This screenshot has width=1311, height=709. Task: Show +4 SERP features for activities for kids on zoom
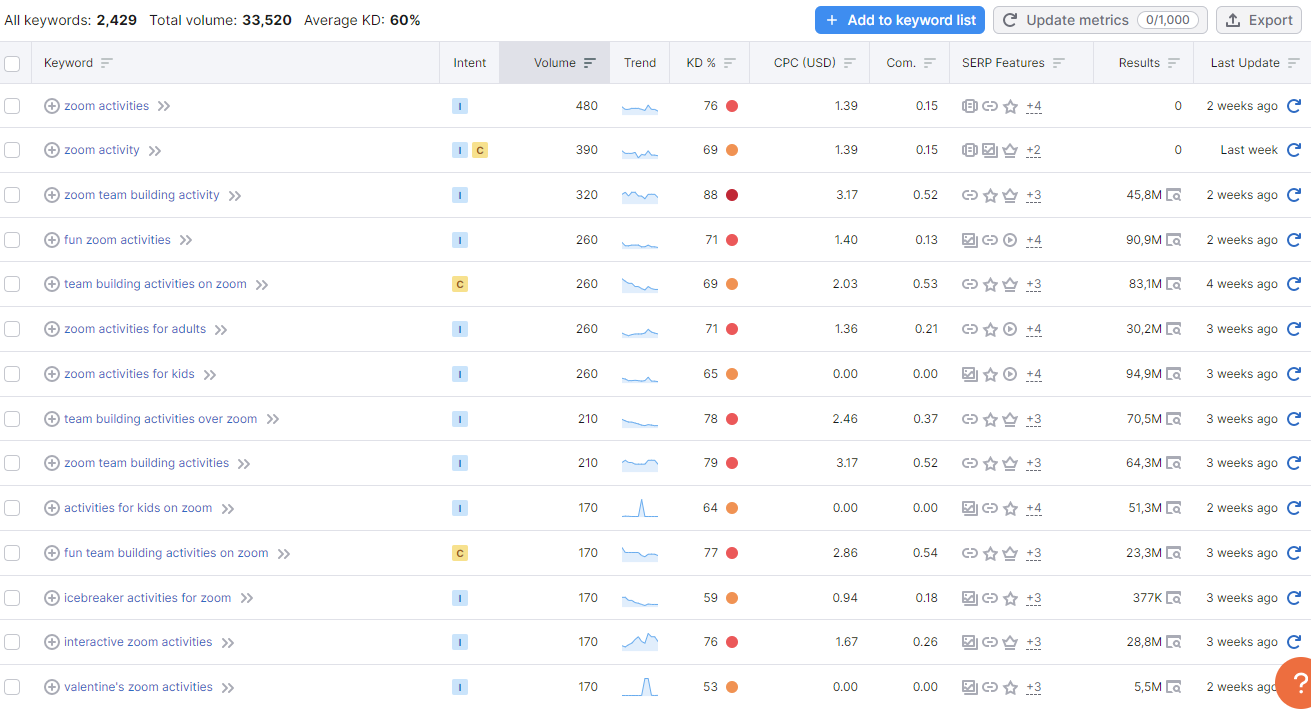1034,508
